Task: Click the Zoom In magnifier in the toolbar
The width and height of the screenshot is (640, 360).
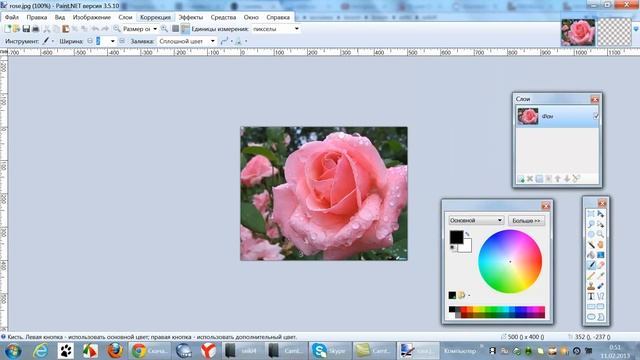Action: coord(164,29)
